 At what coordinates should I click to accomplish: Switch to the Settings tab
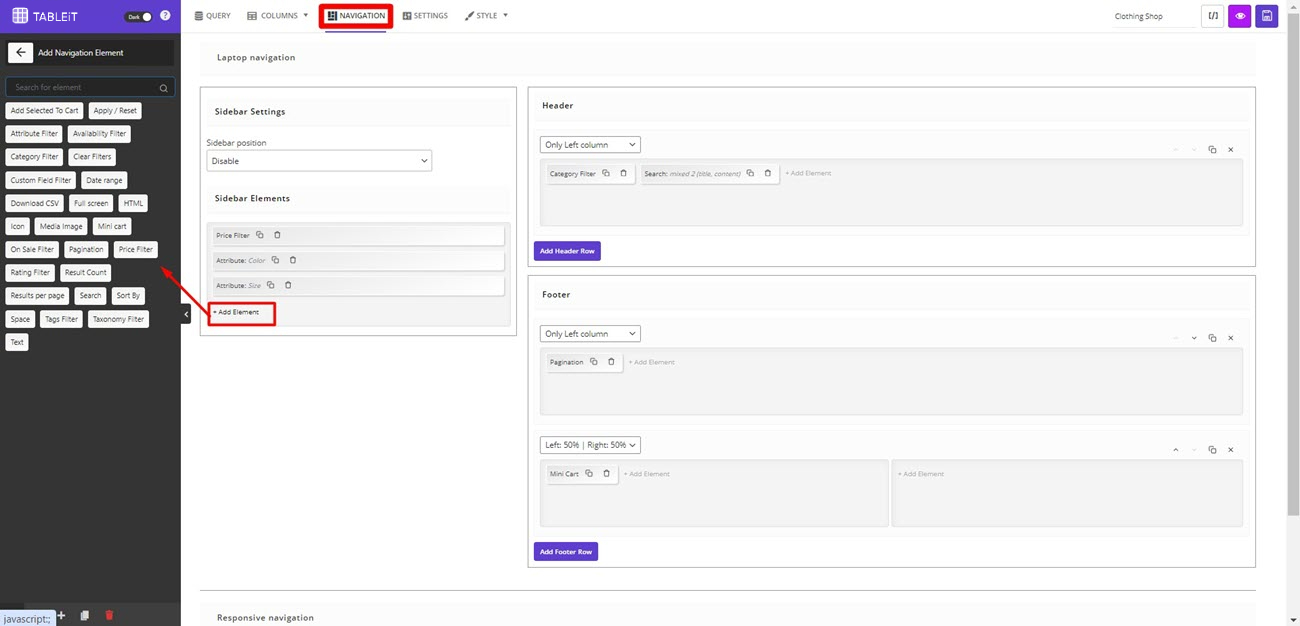(425, 16)
